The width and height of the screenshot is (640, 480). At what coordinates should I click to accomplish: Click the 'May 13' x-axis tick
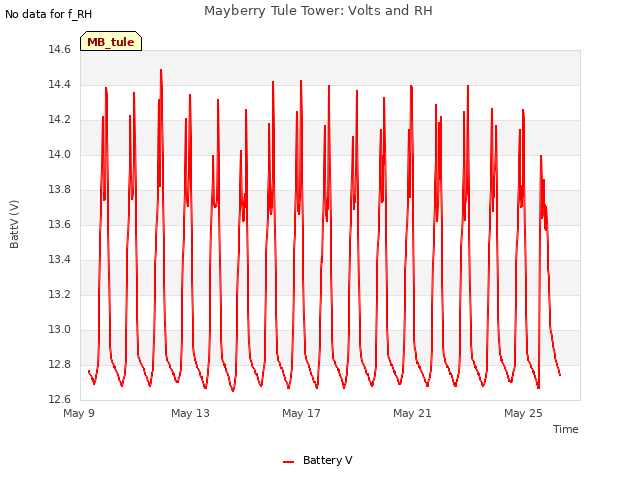click(x=190, y=413)
